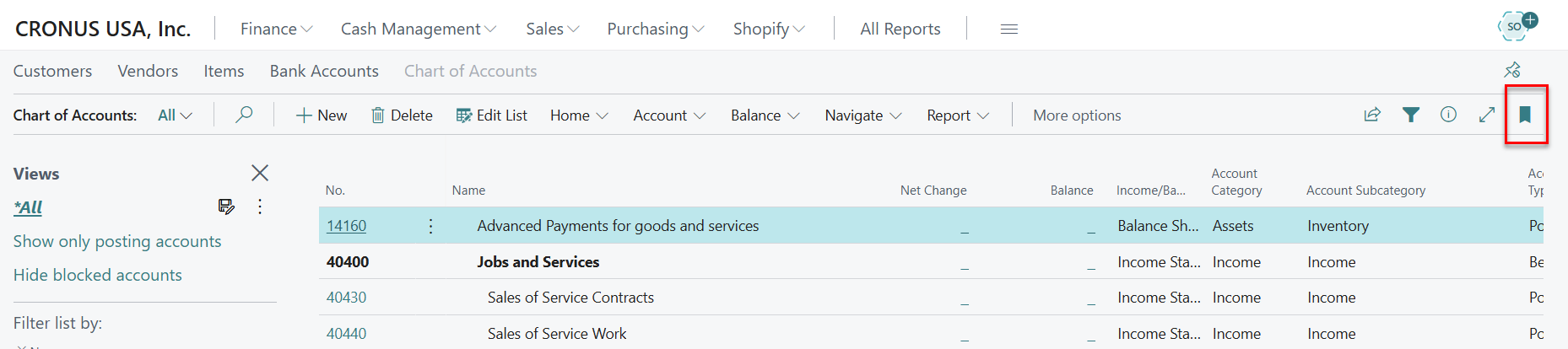Click the save view icon beside *All

click(226, 207)
